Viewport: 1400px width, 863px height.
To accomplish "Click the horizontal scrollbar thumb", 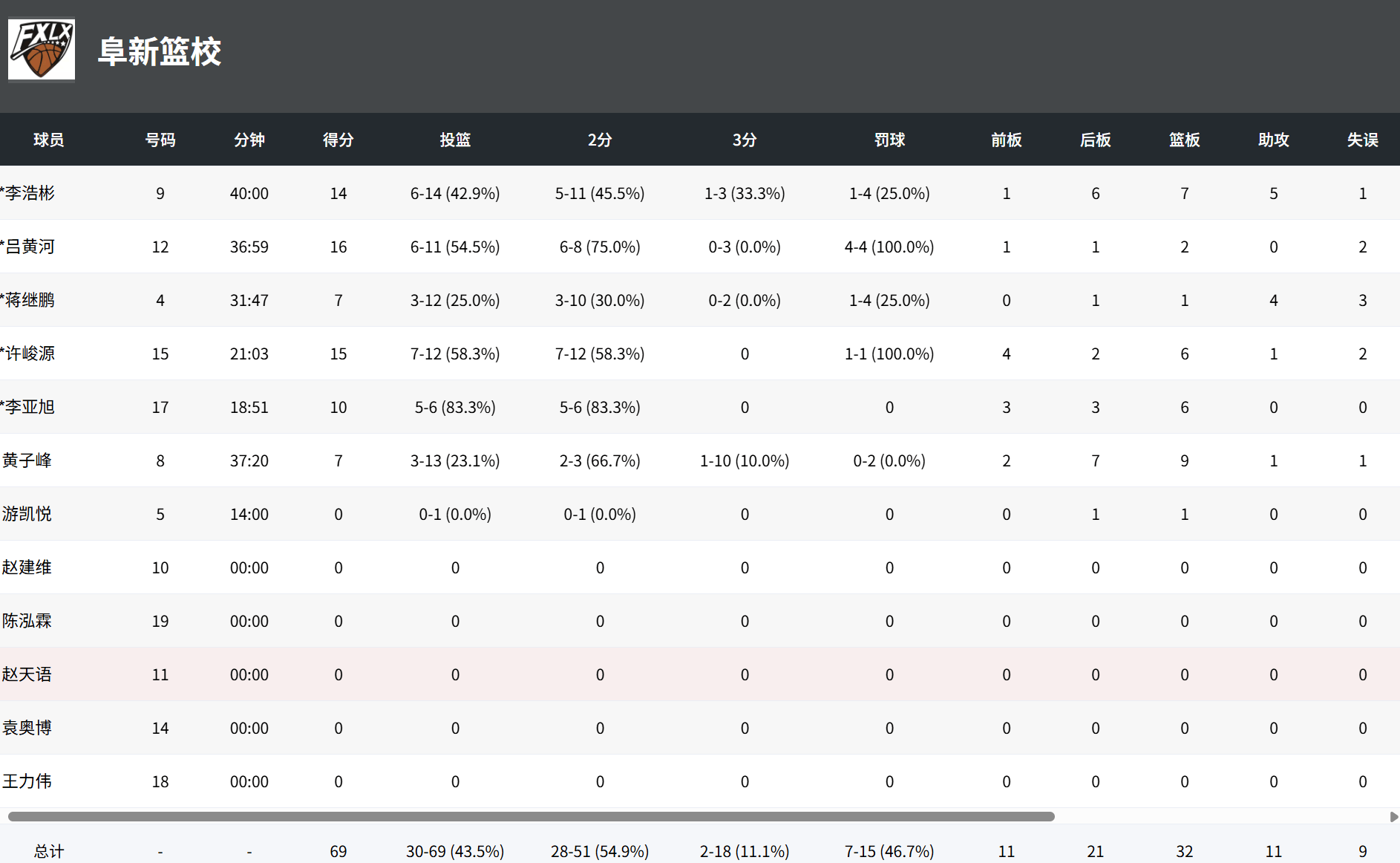I will (531, 816).
